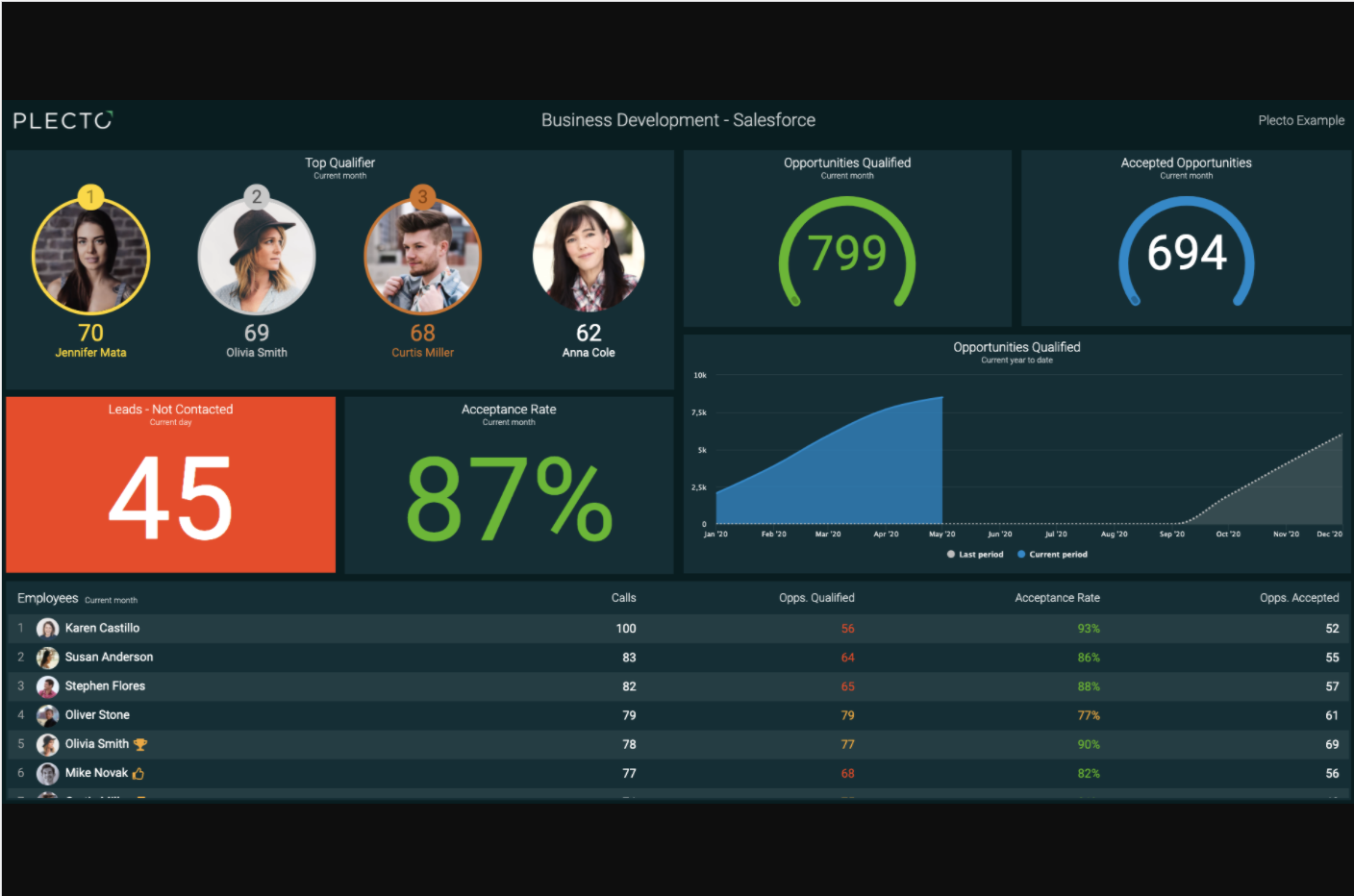Click Susan Anderson's 86% acceptance rate

[x=1089, y=658]
